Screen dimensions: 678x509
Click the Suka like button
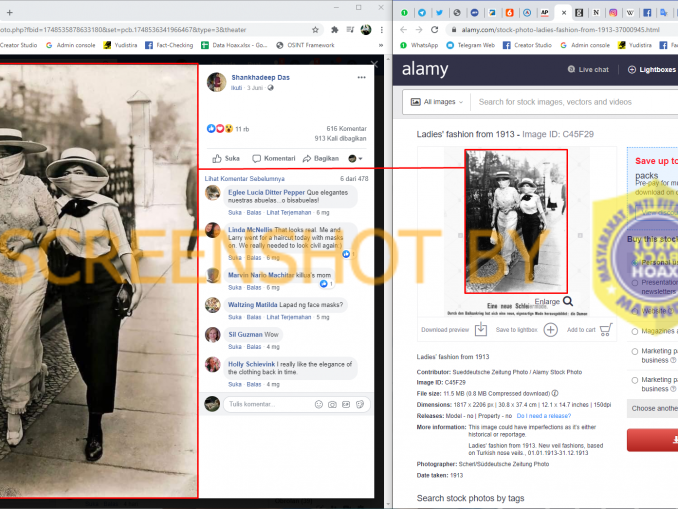coord(226,158)
